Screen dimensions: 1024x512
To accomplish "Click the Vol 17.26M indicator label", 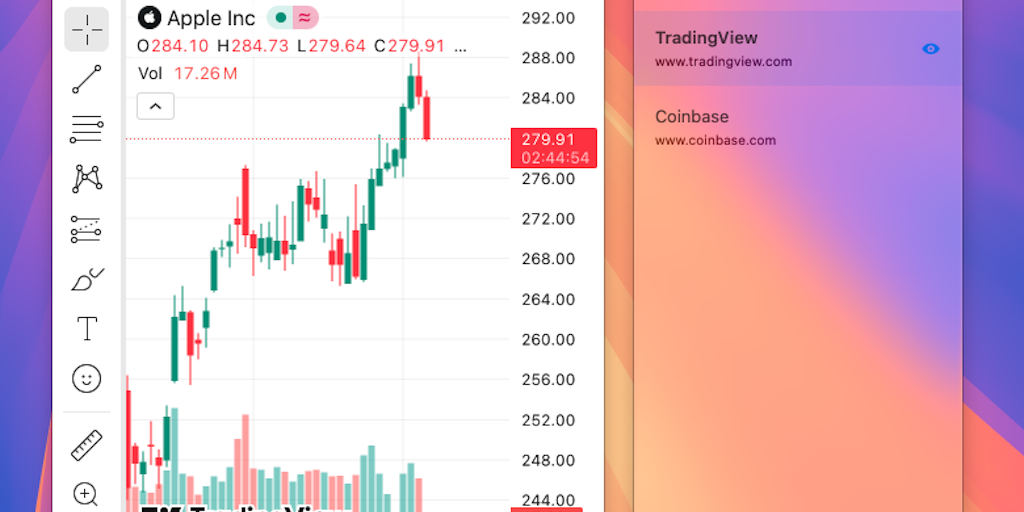I will click(x=188, y=73).
